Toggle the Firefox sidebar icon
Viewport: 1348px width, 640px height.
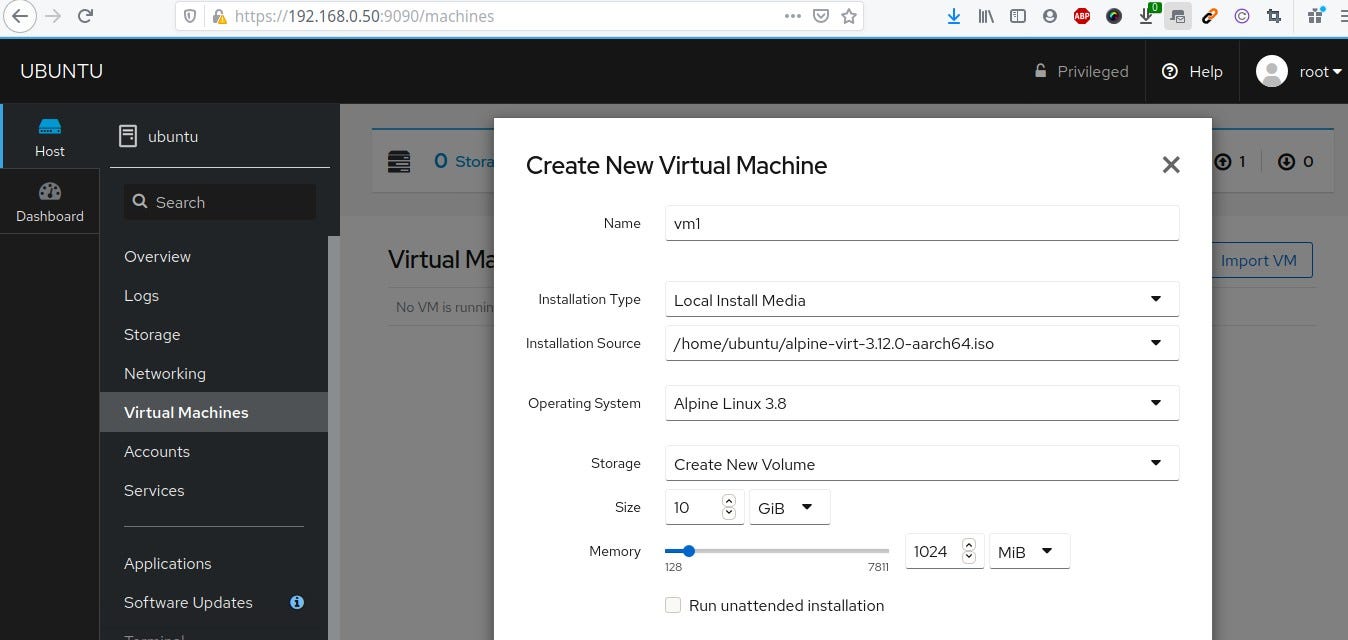coord(1018,16)
